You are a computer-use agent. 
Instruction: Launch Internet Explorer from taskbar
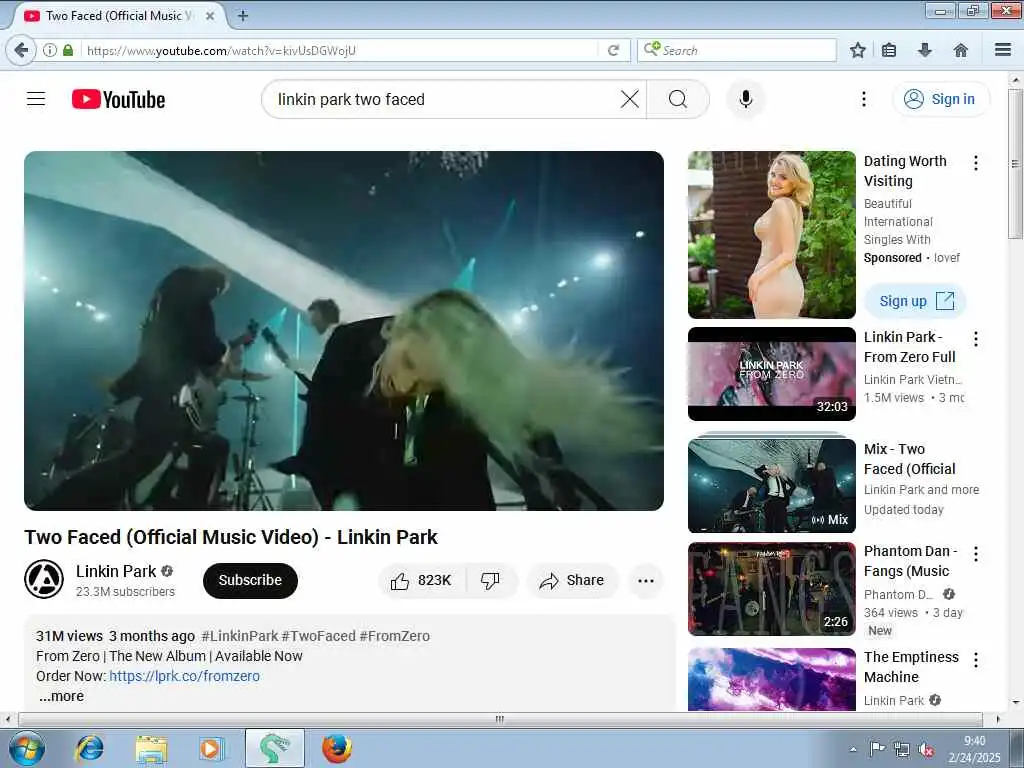coord(89,748)
